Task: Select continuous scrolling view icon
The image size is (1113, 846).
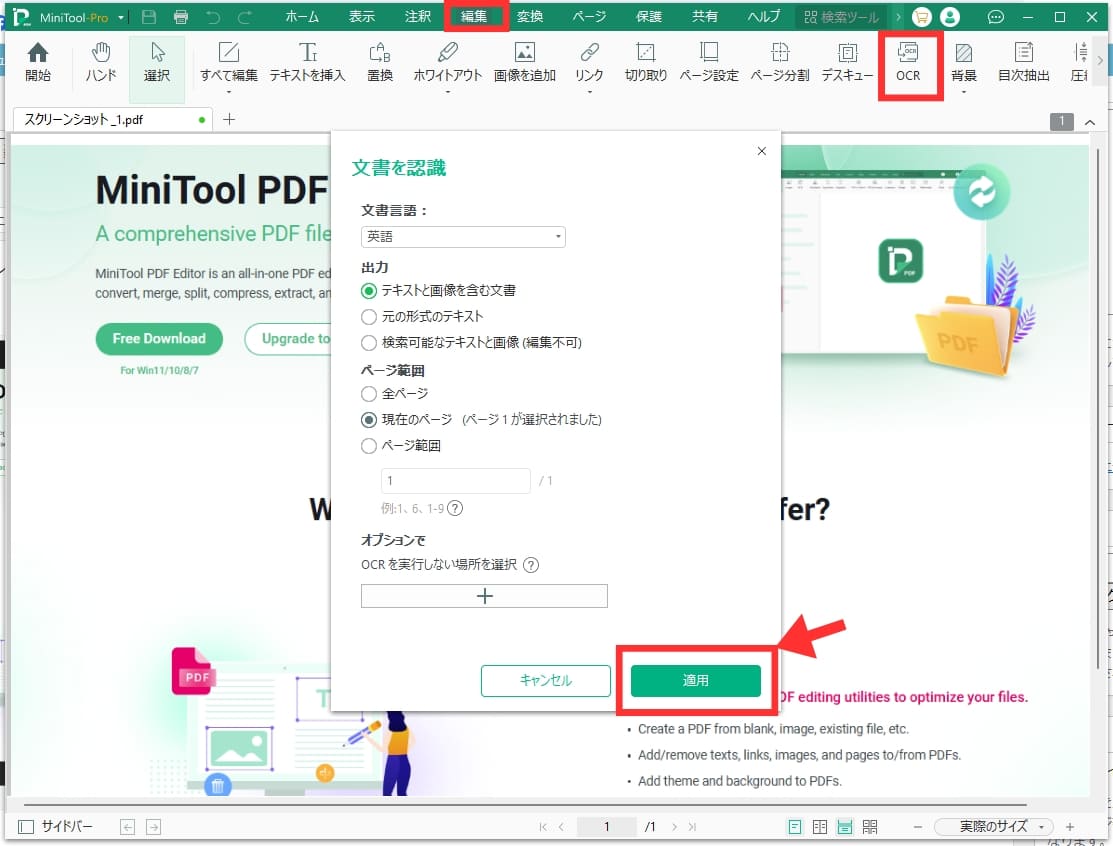Action: pos(845,826)
